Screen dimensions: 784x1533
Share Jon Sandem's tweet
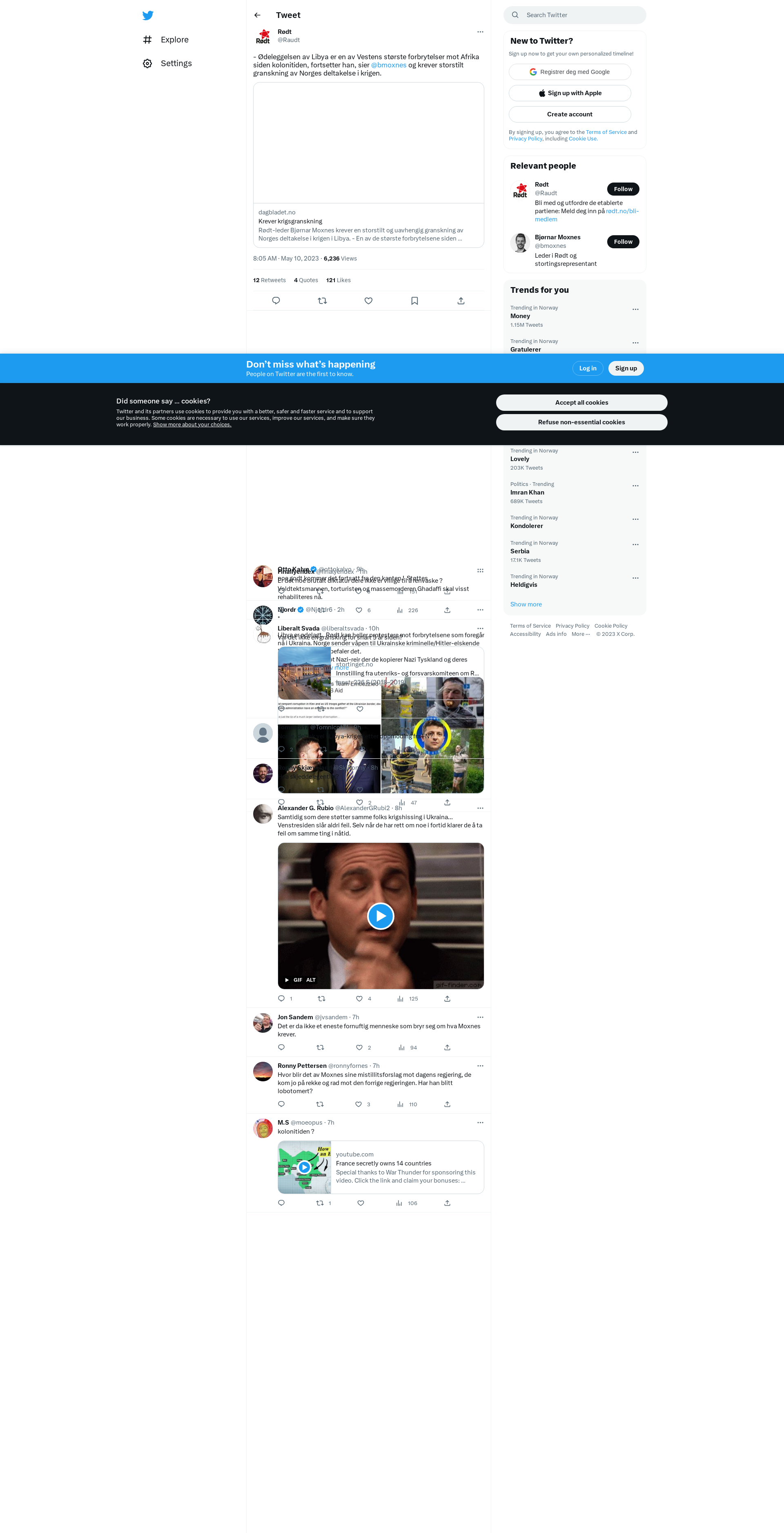[x=447, y=1047]
